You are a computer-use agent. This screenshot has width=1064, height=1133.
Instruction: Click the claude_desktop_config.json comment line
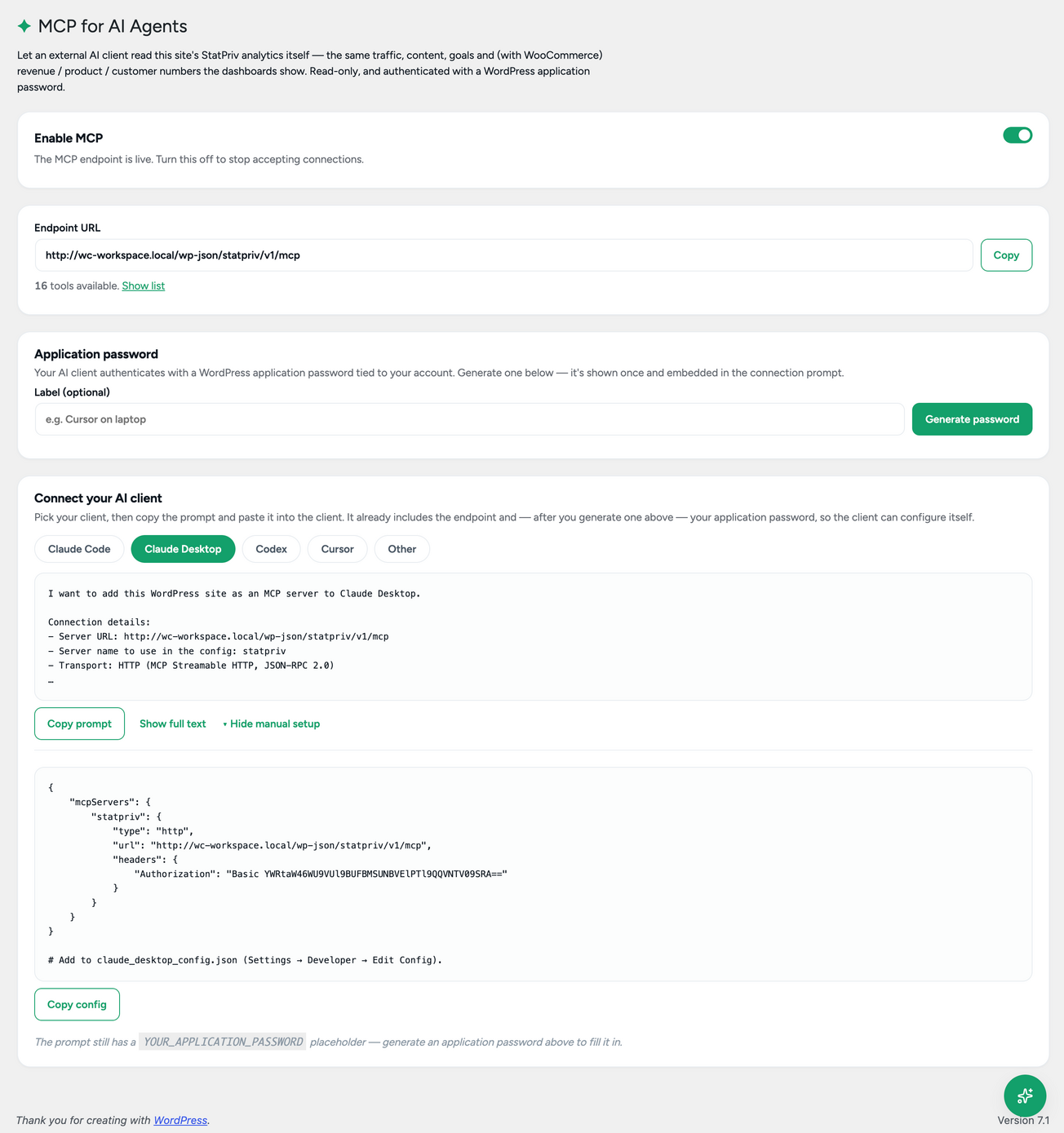click(245, 960)
